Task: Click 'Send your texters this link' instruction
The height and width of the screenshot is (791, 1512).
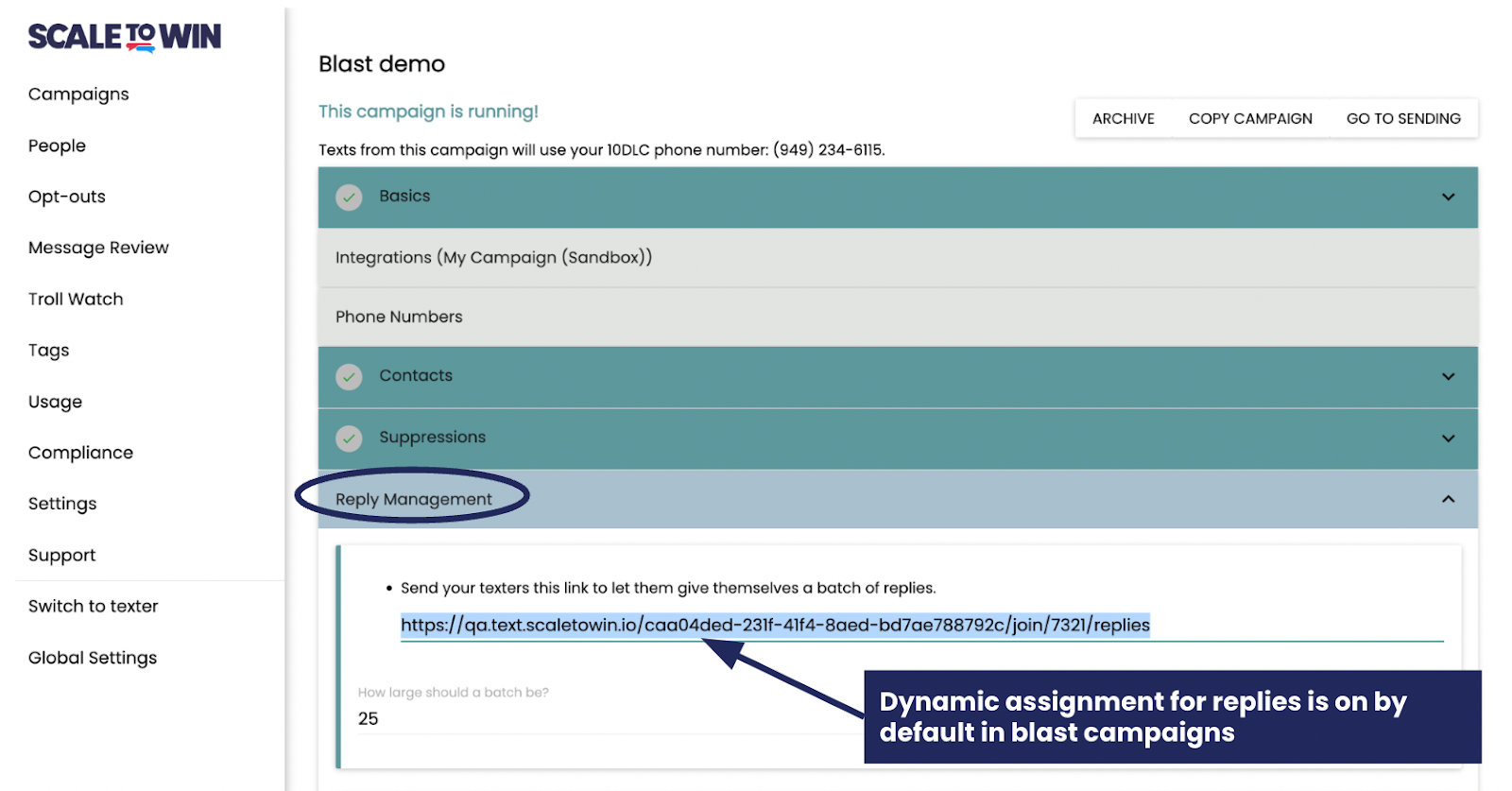Action: pos(668,588)
